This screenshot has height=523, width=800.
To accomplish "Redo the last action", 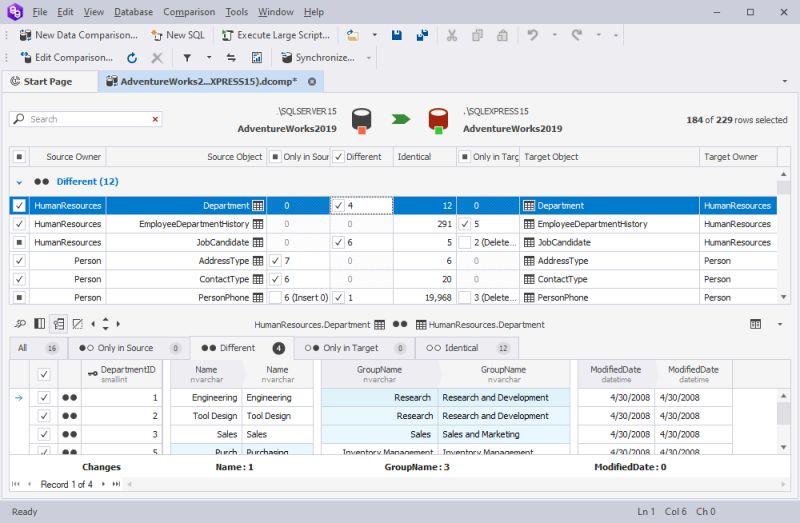I will pyautogui.click(x=577, y=35).
